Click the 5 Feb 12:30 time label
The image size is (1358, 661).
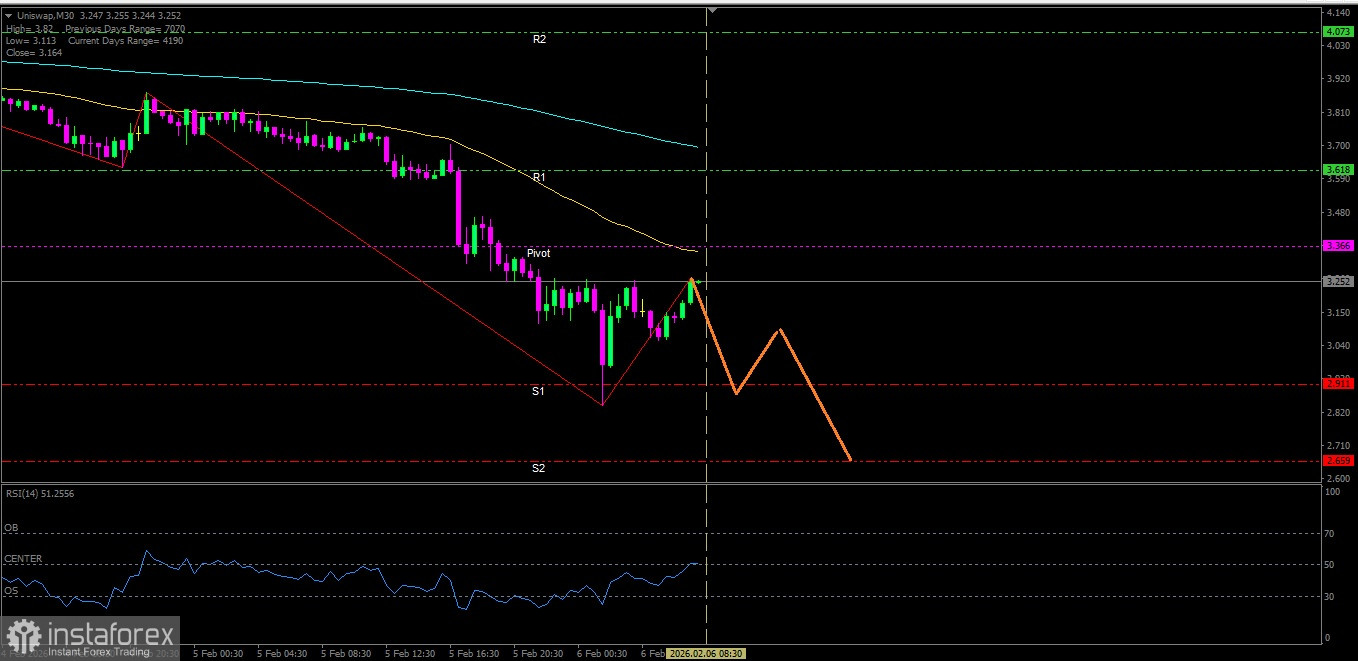tap(410, 653)
